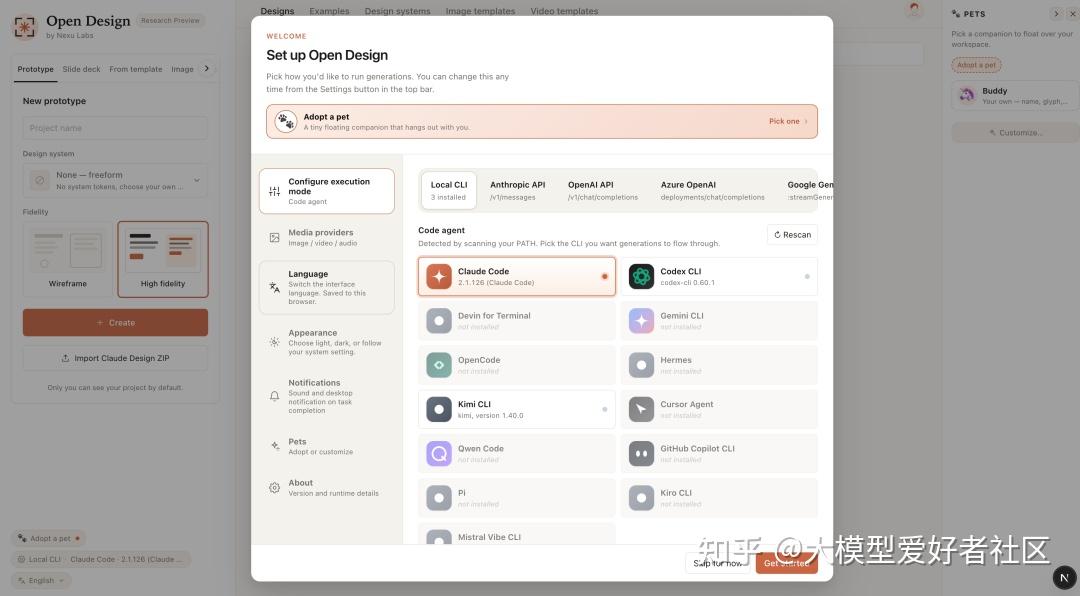Click the Gemini CLI sparkle icon
The width and height of the screenshot is (1080, 596).
coord(641,321)
